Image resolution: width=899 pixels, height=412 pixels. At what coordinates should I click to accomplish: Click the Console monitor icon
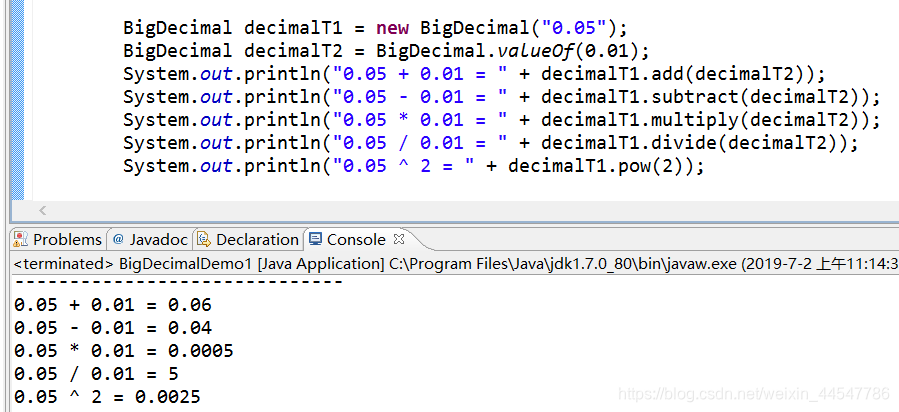pyautogui.click(x=315, y=239)
